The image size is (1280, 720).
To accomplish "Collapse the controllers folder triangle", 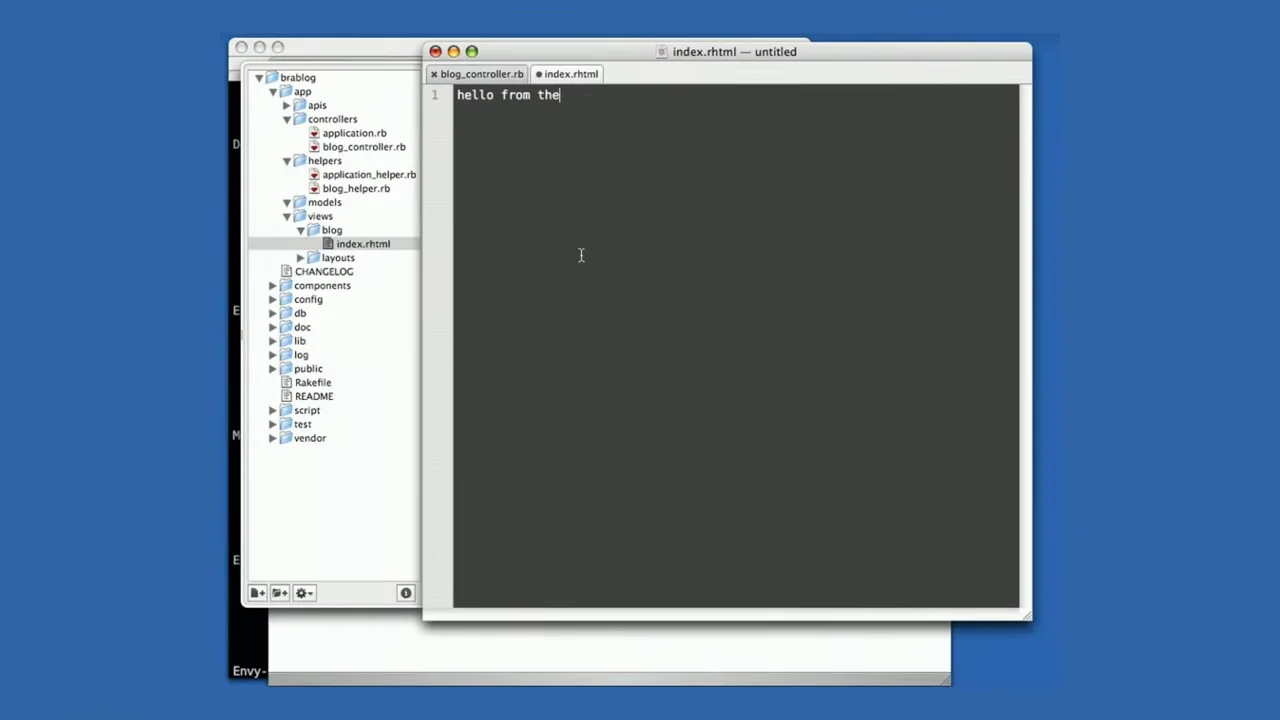I will pos(287,119).
